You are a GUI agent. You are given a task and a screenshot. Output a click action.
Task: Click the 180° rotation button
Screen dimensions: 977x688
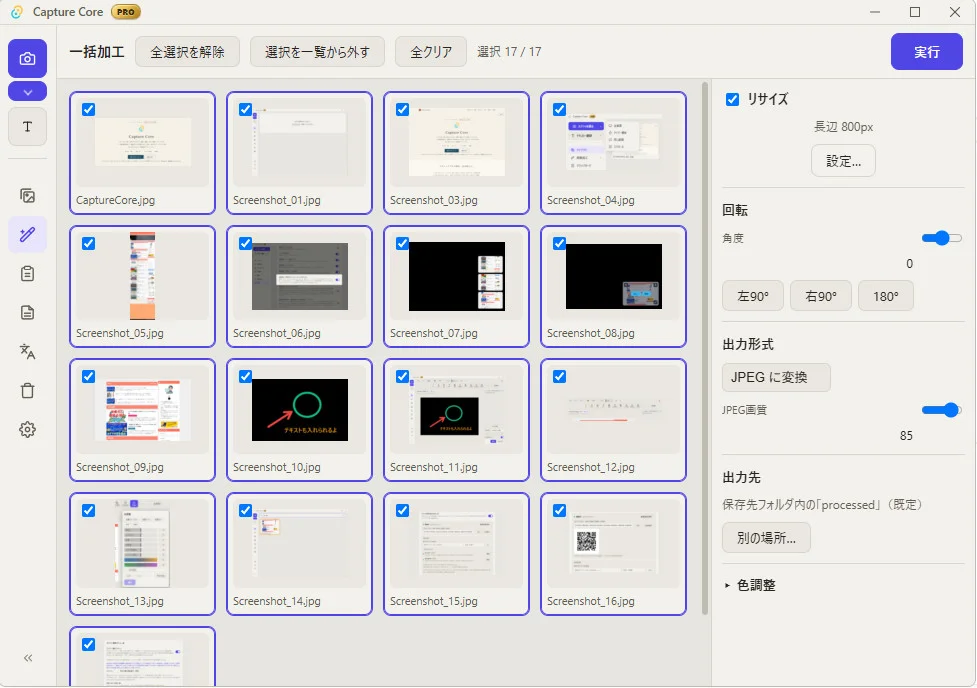pos(885,296)
